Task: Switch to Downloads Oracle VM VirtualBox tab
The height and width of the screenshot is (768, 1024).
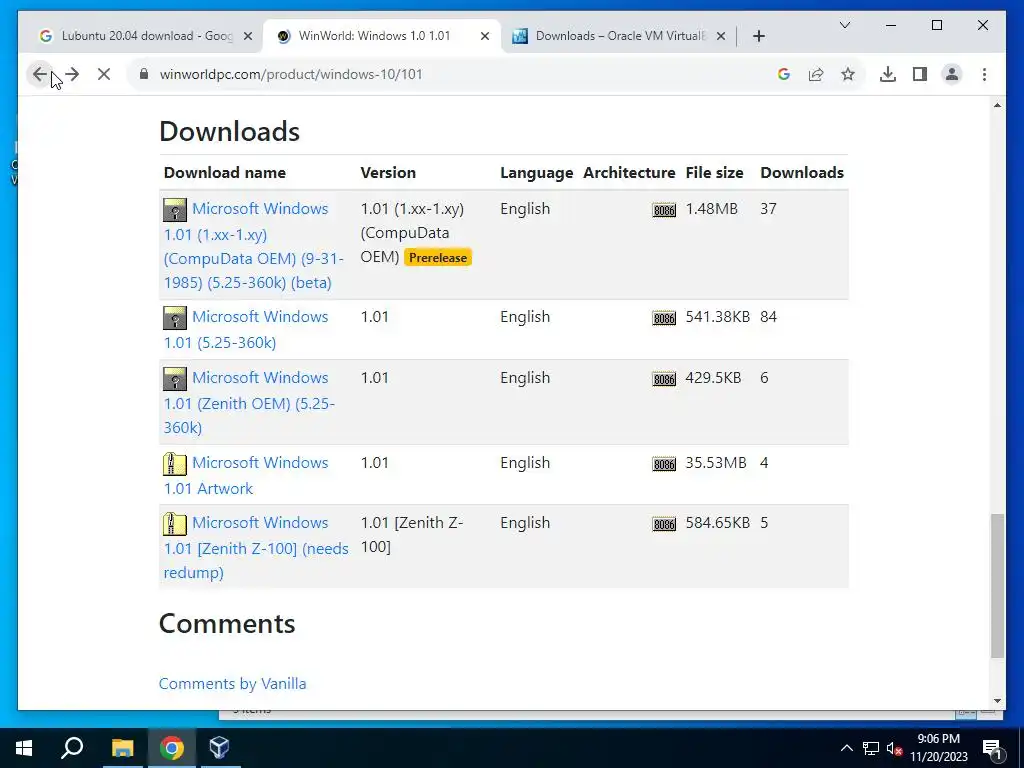Action: click(x=618, y=36)
